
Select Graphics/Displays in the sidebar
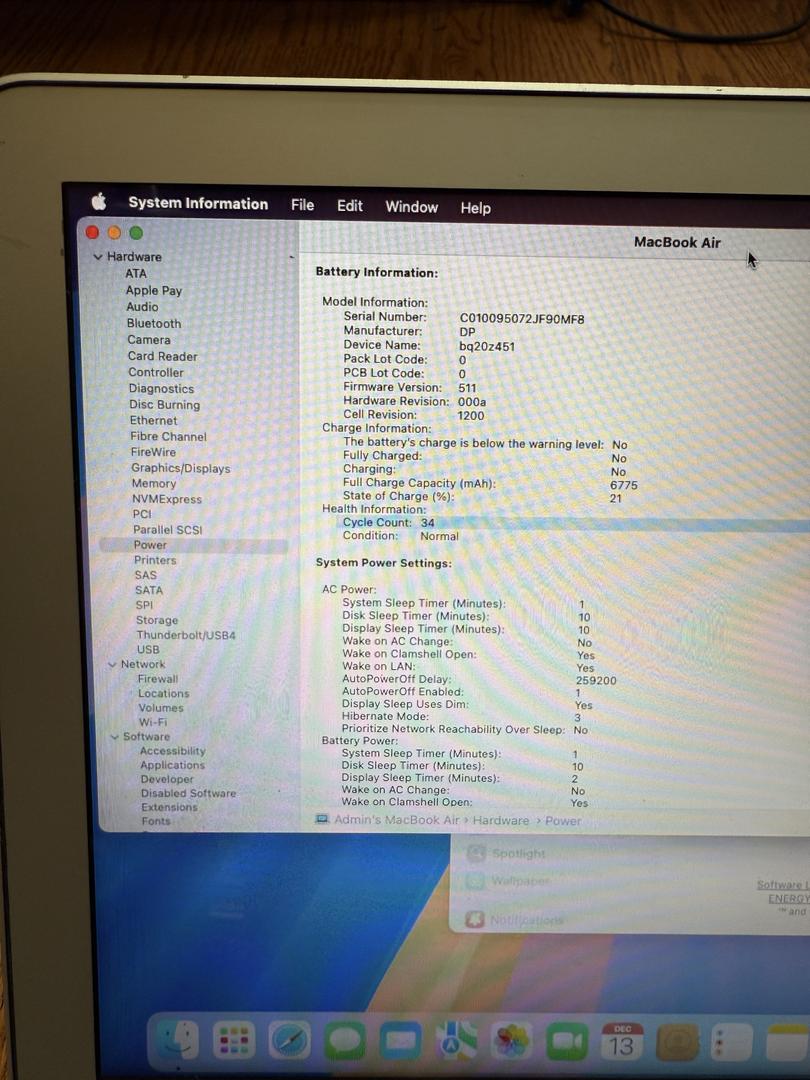click(x=180, y=468)
